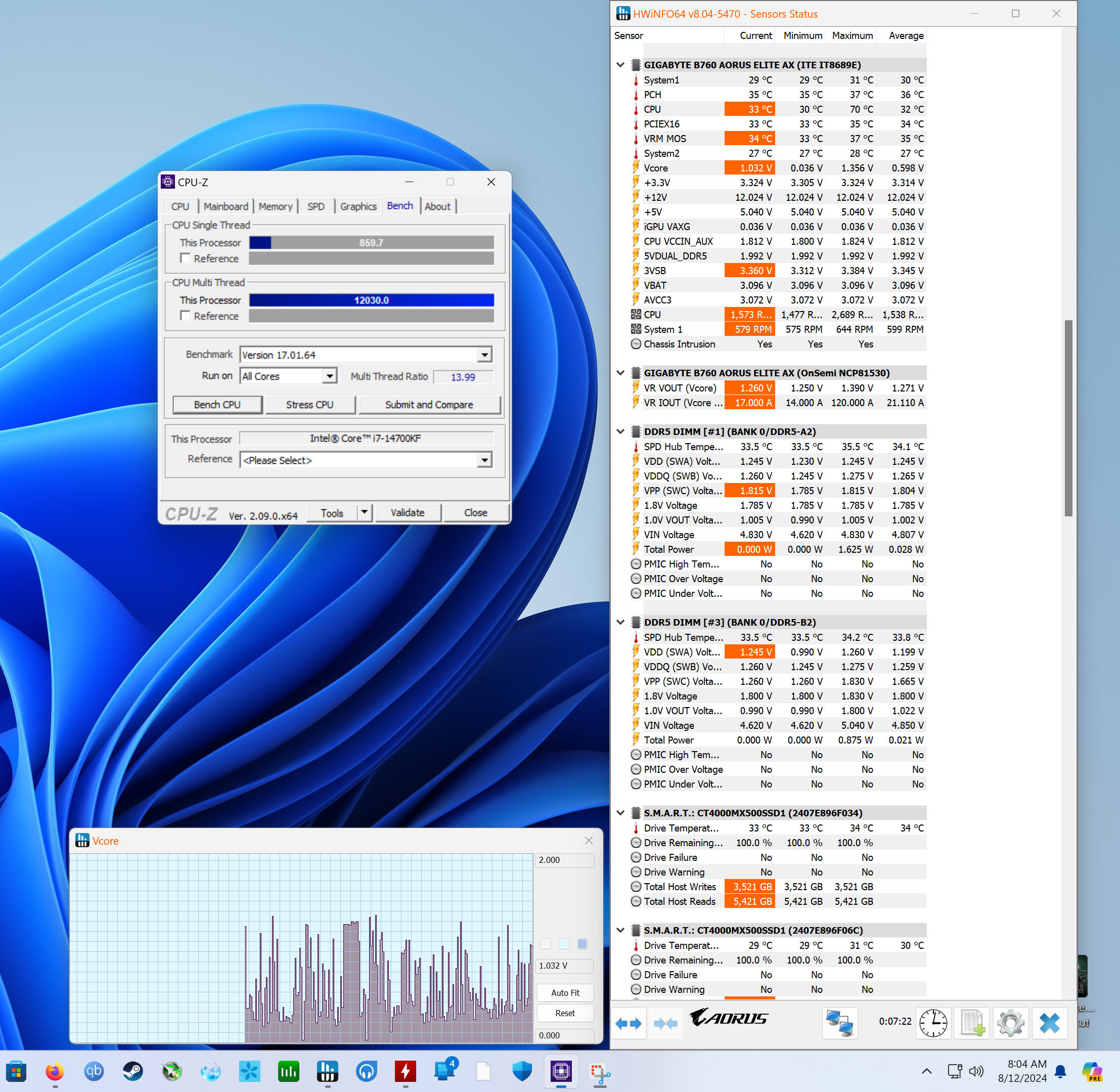Open the taskbar clock showing 8:04 AM
This screenshot has height=1092, width=1120.
pos(1023,1071)
